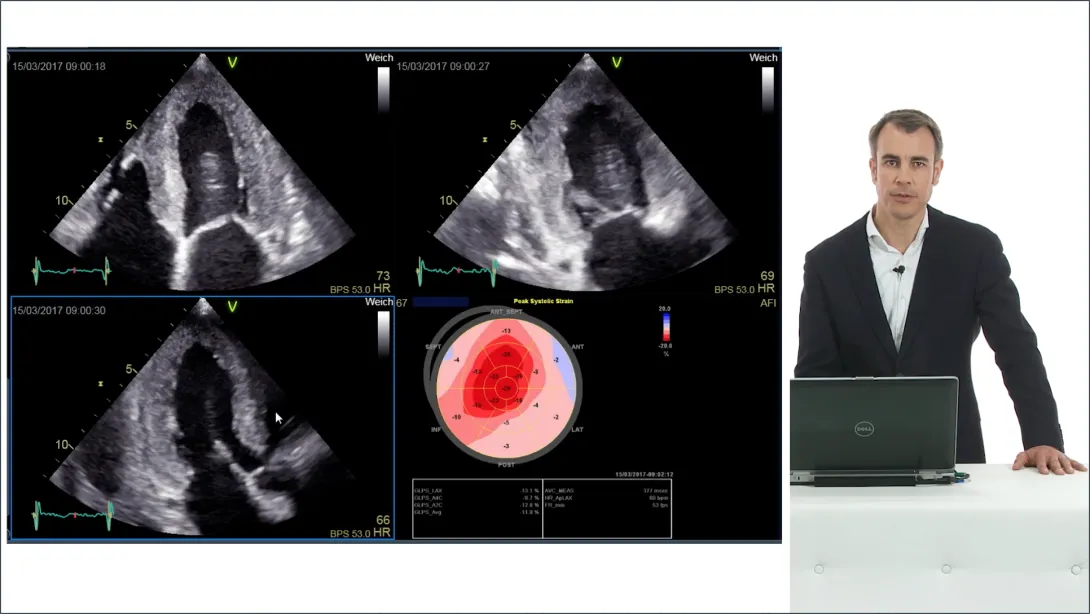Click the ECG trace in the 09:00:30 view

(73, 515)
